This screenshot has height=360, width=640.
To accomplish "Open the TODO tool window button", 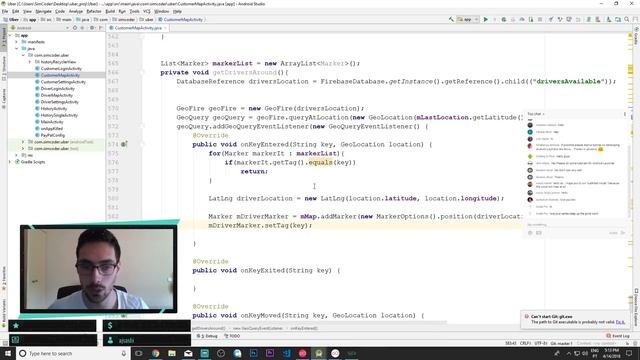I will click(x=232, y=336).
